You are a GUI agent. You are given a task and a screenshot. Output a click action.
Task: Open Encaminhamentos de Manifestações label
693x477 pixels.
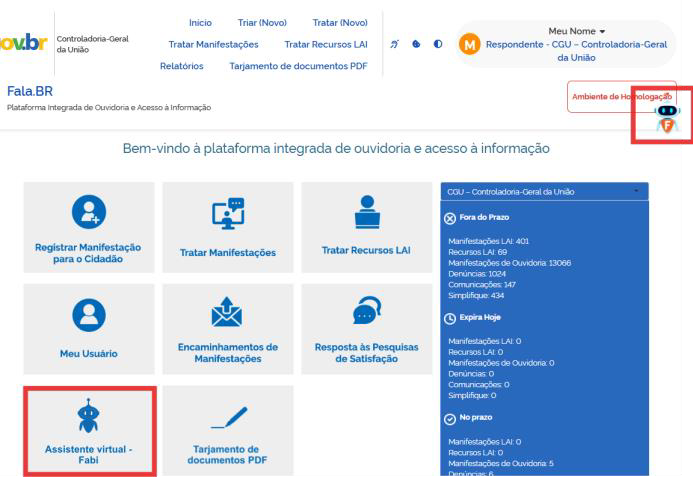click(x=228, y=353)
